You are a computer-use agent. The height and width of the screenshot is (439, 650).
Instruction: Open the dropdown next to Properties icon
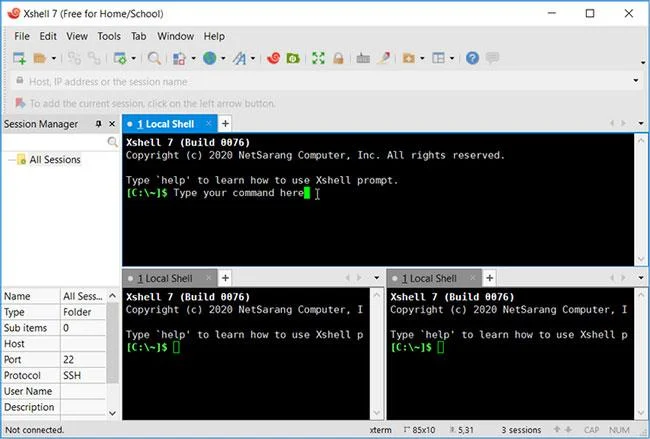(133, 58)
